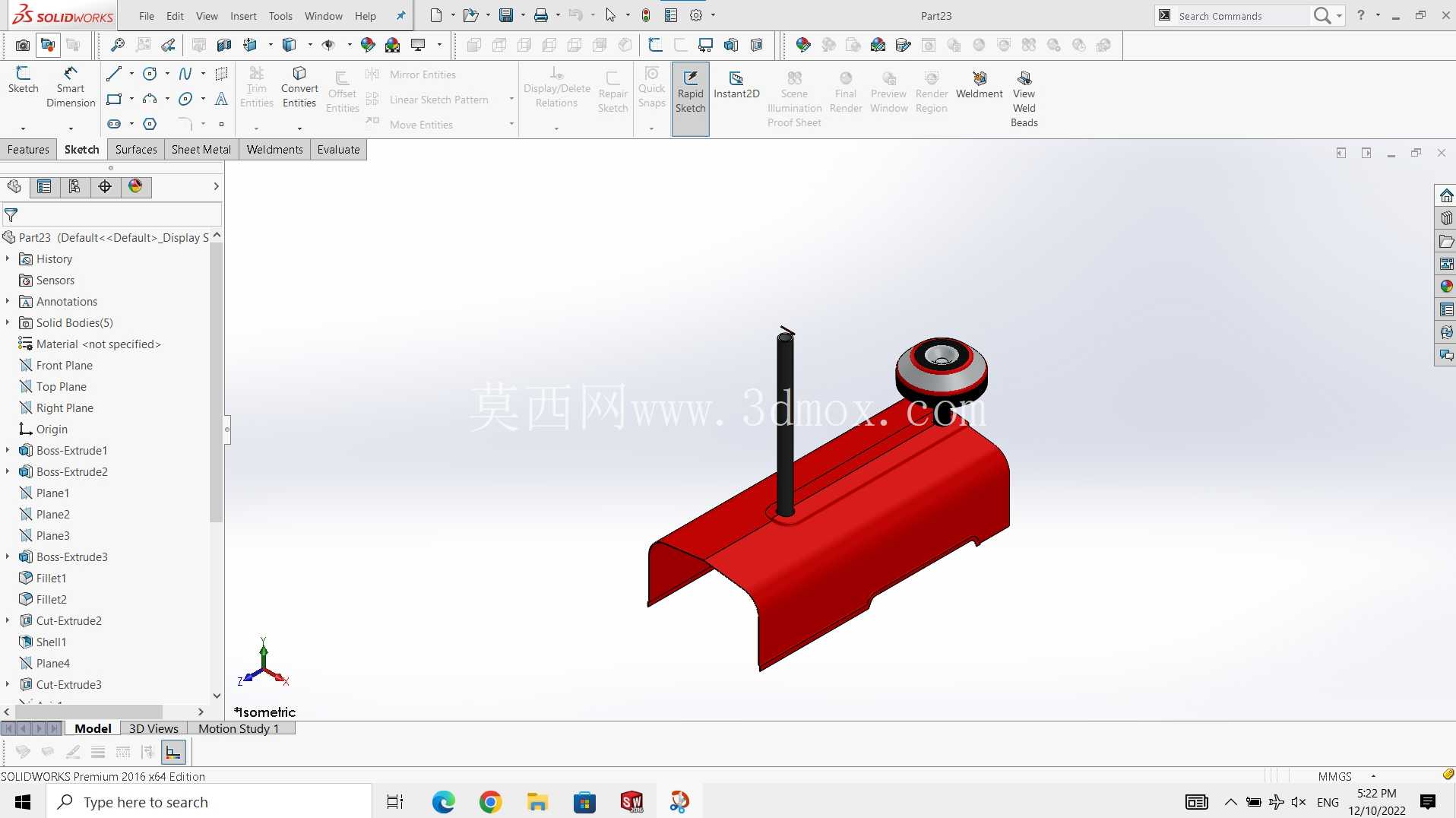This screenshot has height=818, width=1456.
Task: Open the PropertyManager tab
Action: 44,187
